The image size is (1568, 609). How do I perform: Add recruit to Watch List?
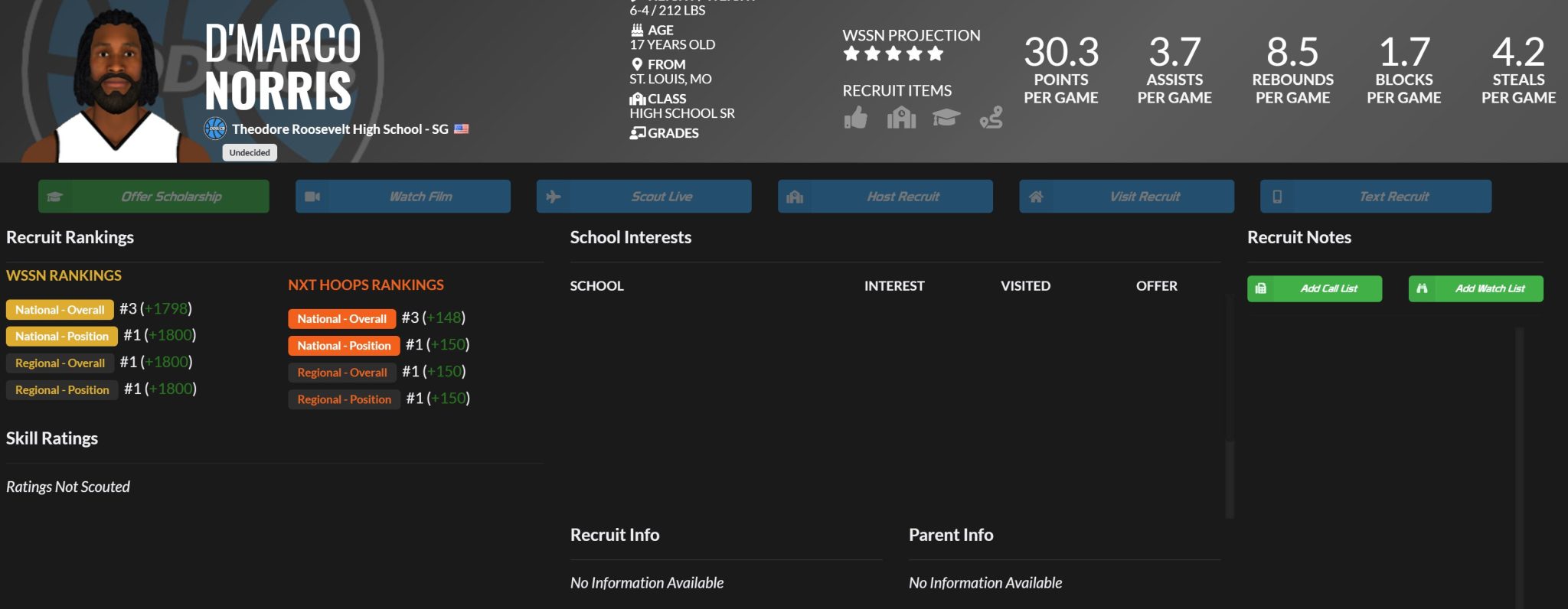[x=1475, y=288]
